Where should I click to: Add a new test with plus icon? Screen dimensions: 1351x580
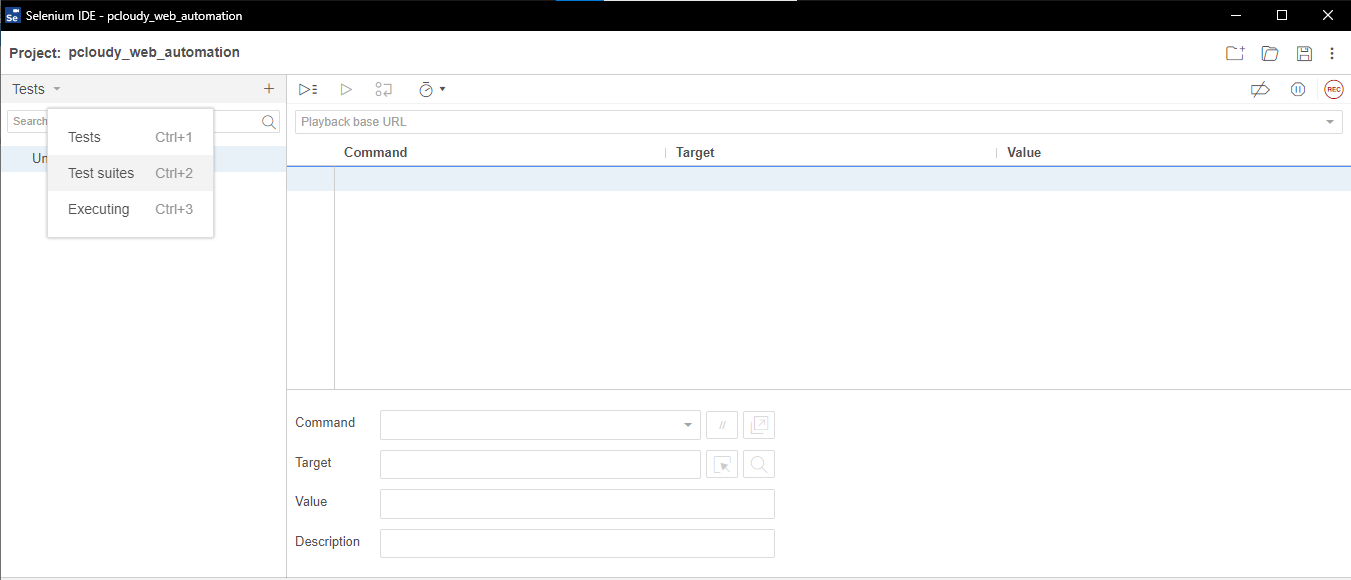(269, 89)
